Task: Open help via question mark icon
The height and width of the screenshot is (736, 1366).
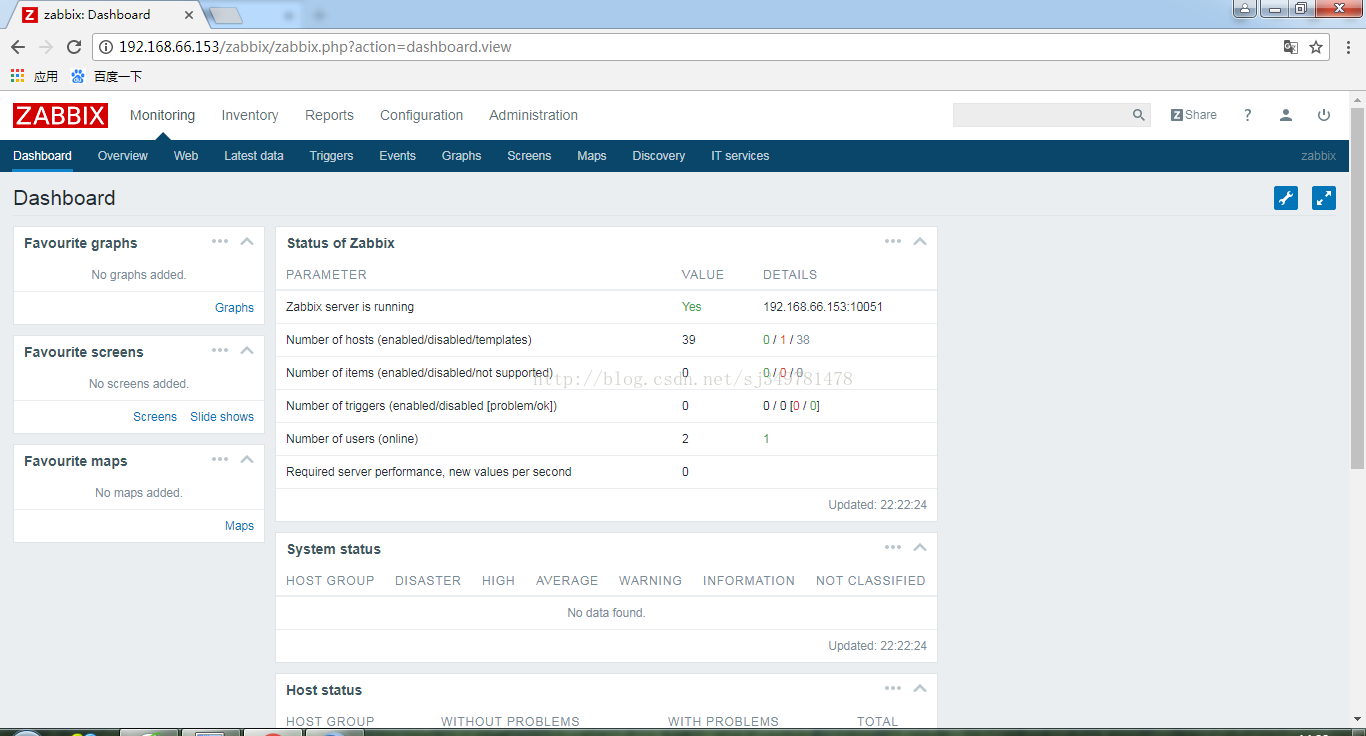Action: coord(1247,115)
